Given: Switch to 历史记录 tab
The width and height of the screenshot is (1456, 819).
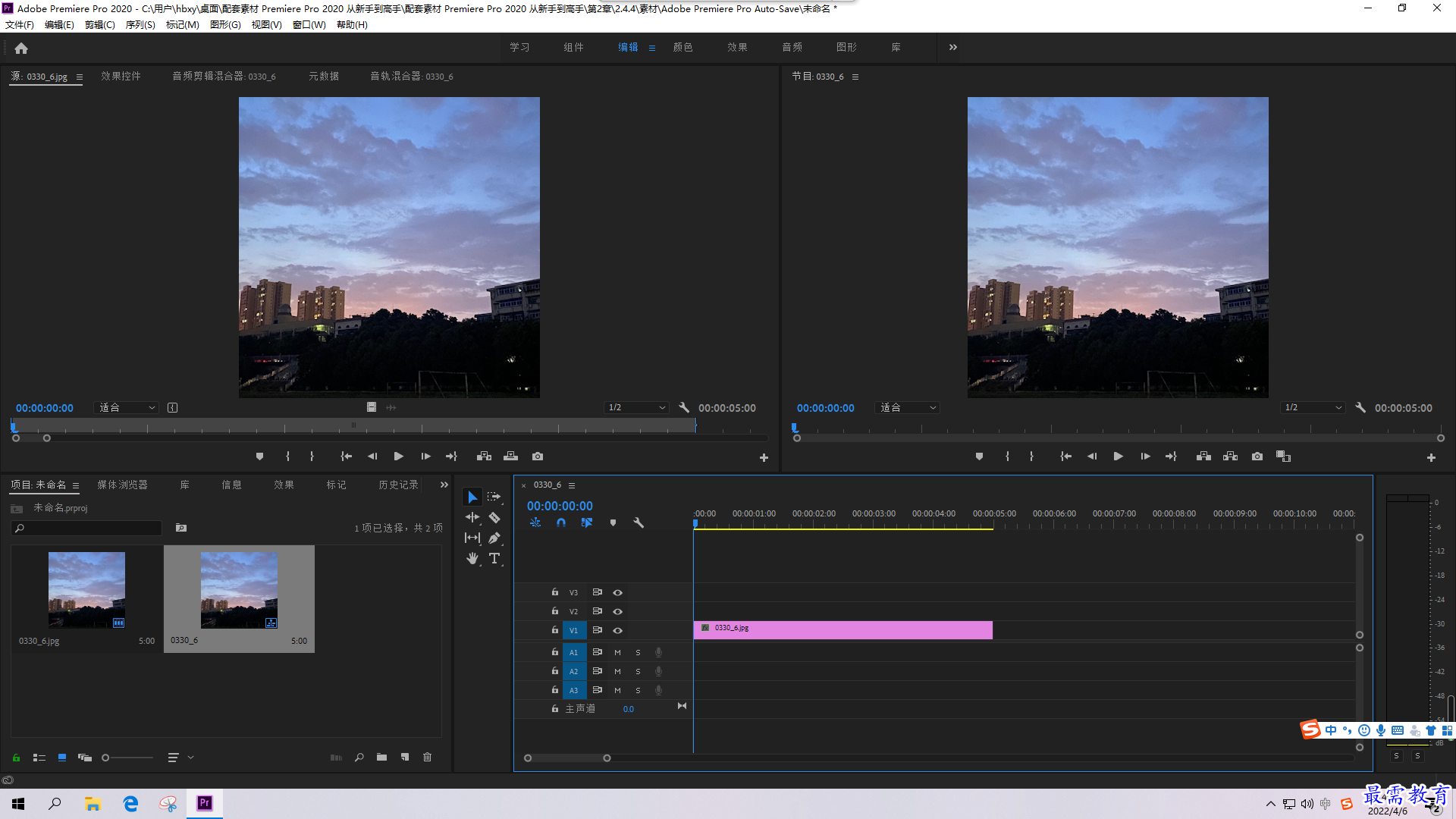Looking at the screenshot, I should (x=398, y=485).
